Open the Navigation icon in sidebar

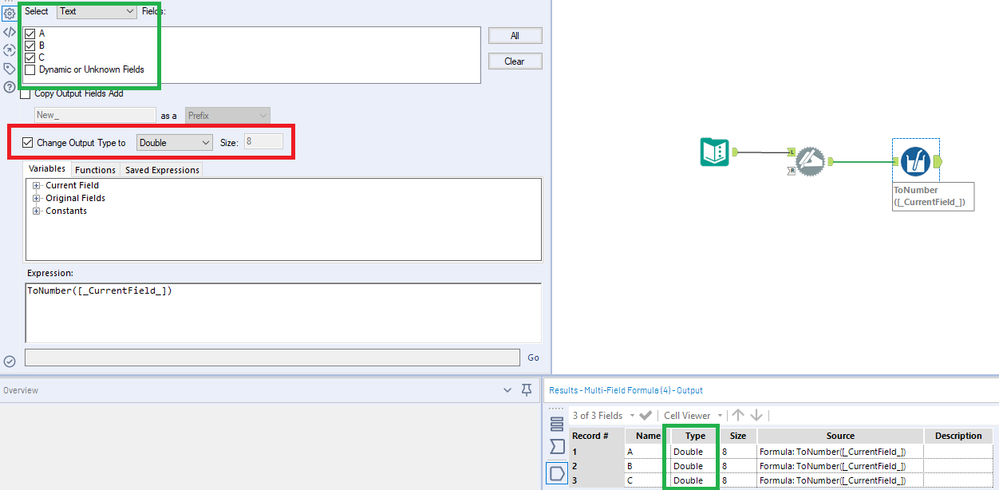(10, 50)
